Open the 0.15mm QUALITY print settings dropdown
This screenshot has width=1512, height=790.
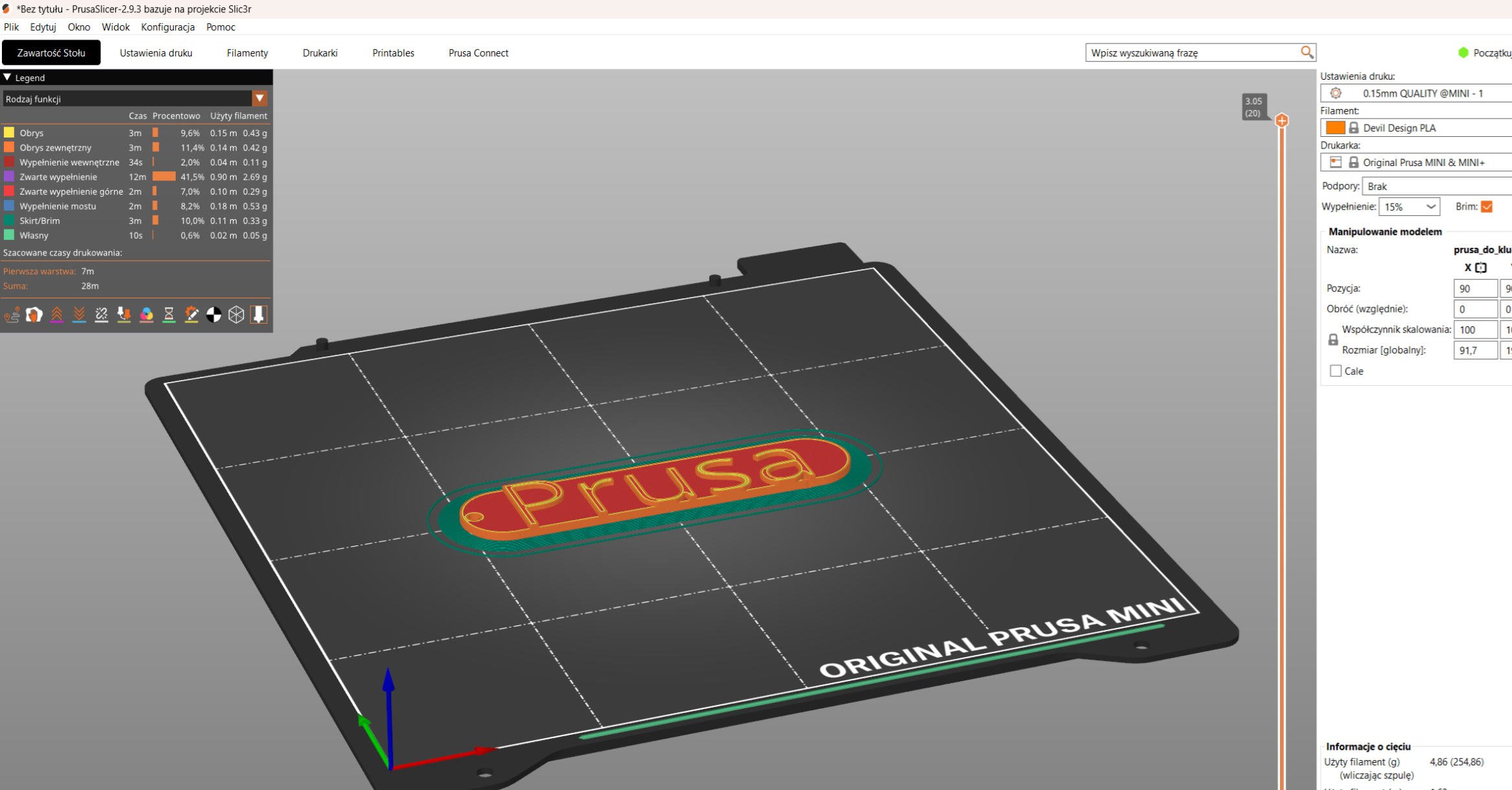pos(1417,93)
